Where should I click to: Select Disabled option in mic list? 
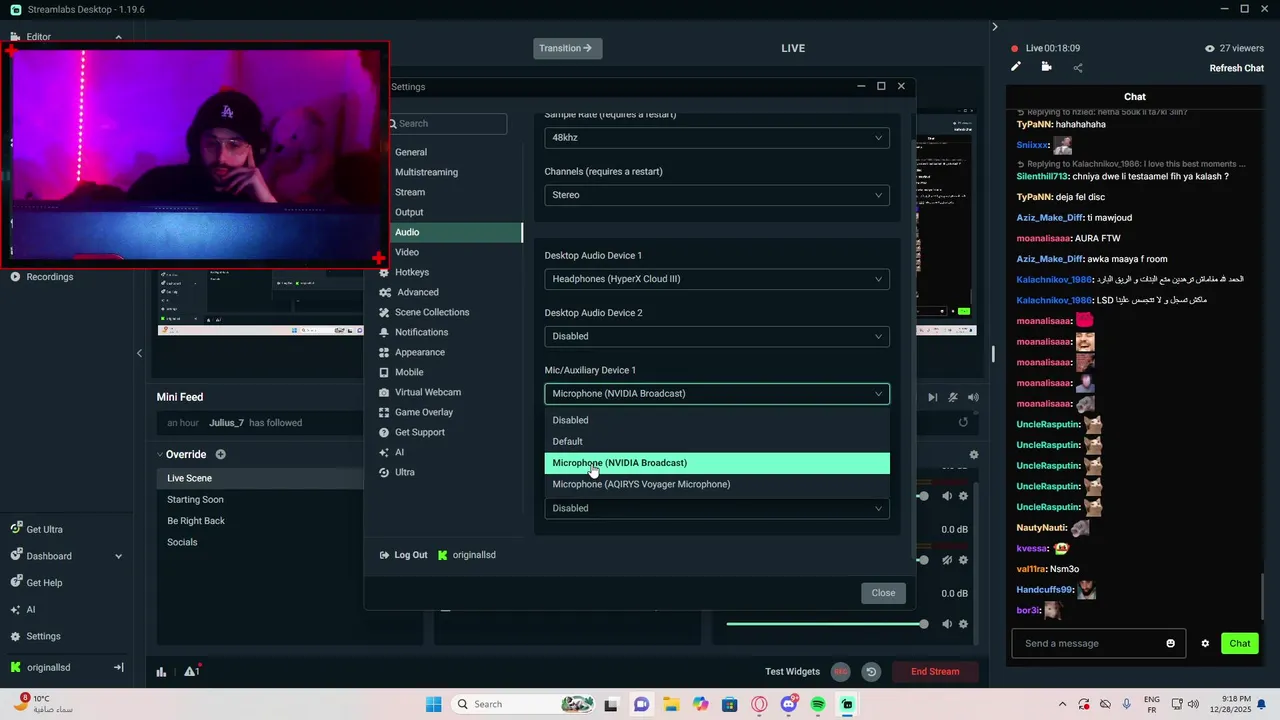[x=717, y=420]
